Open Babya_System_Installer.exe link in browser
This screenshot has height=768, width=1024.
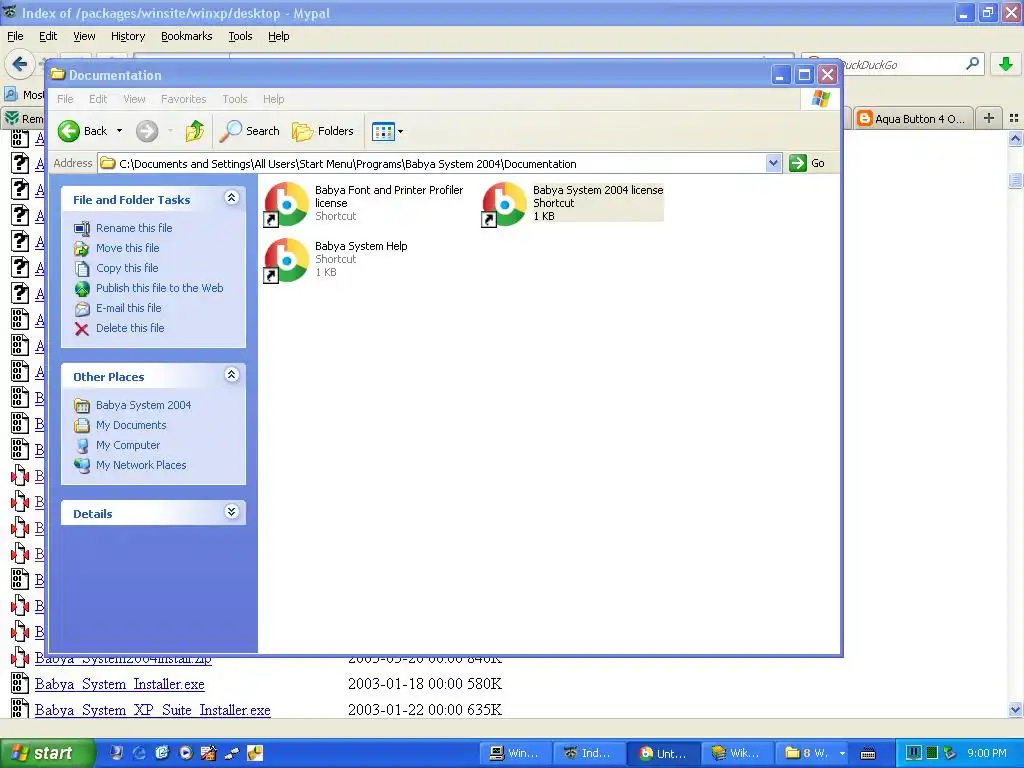click(x=120, y=684)
